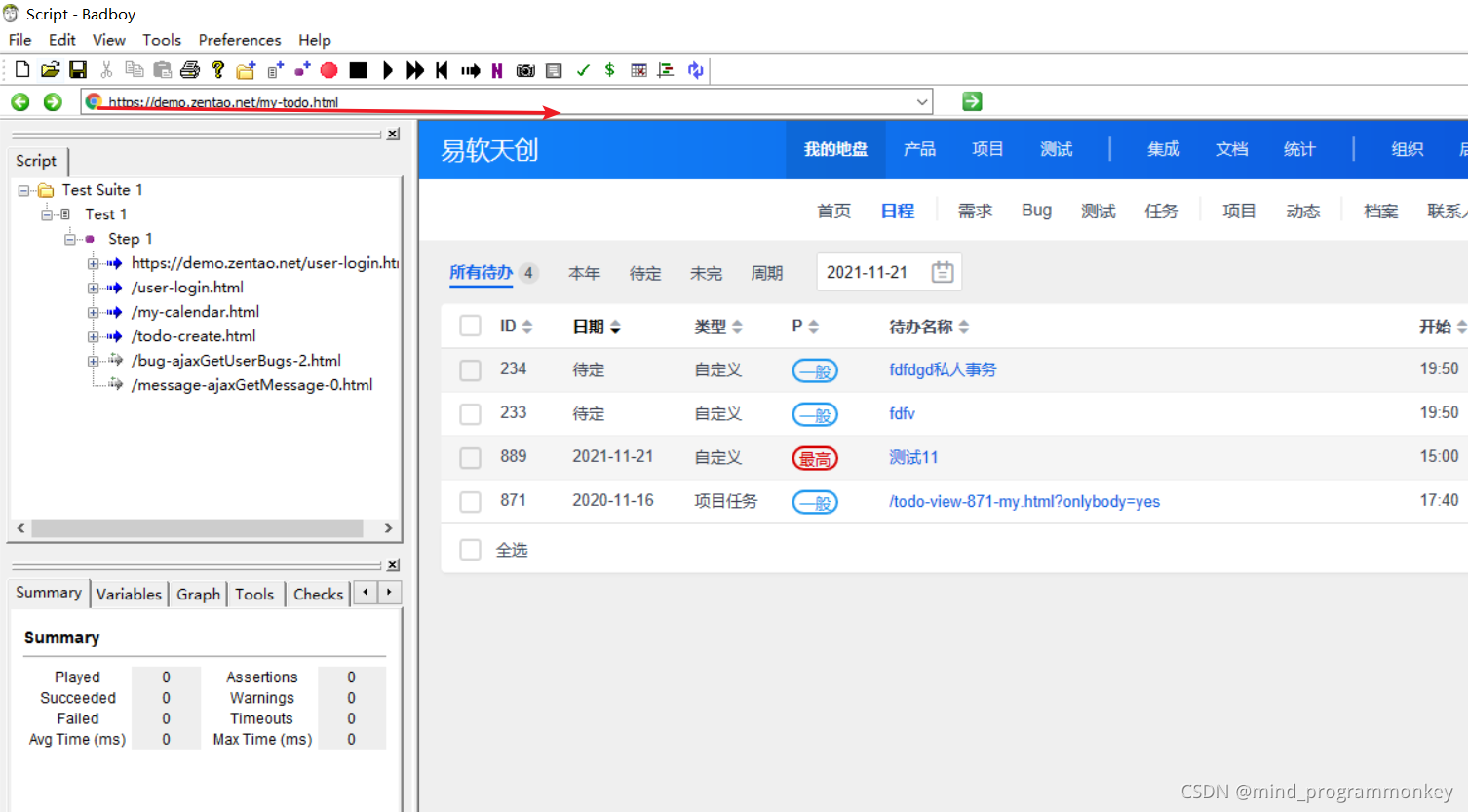Refresh the page with the recycle arrows icon
Screen dimensions: 1468x812
694,69
